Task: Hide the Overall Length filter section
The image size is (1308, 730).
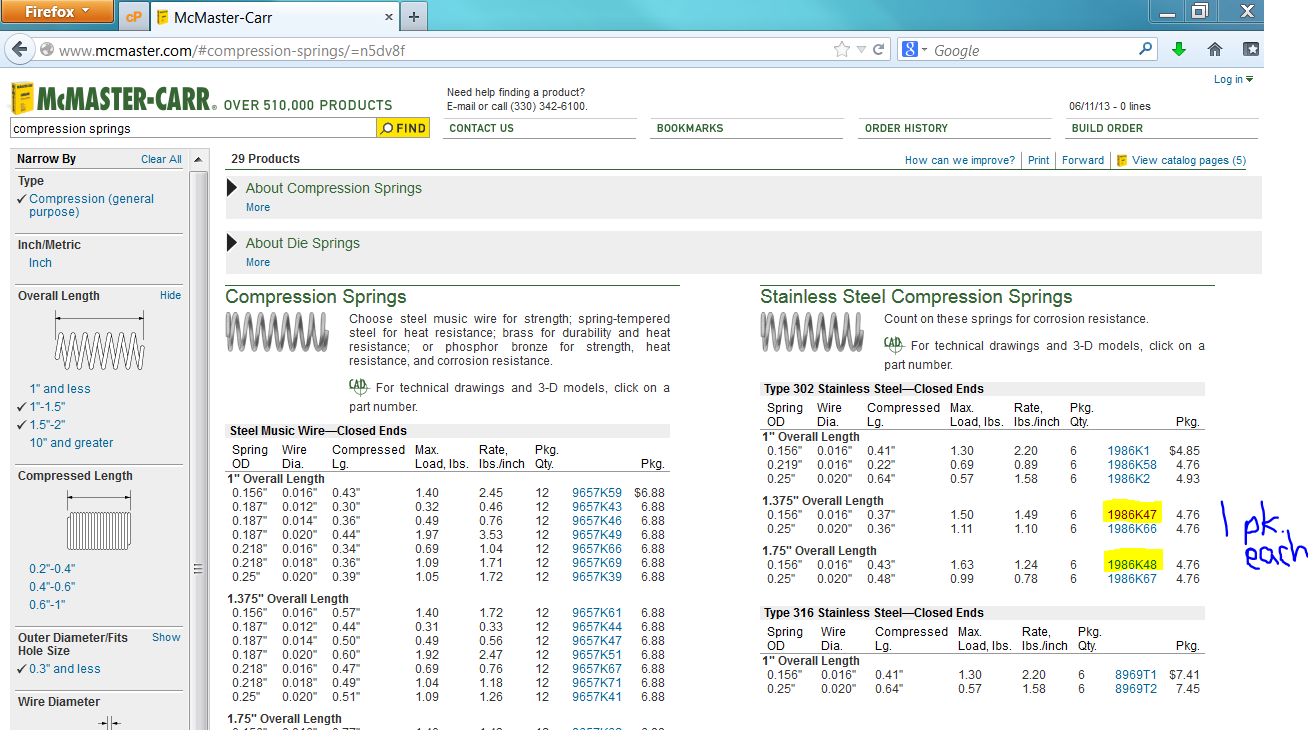Action: click(171, 295)
